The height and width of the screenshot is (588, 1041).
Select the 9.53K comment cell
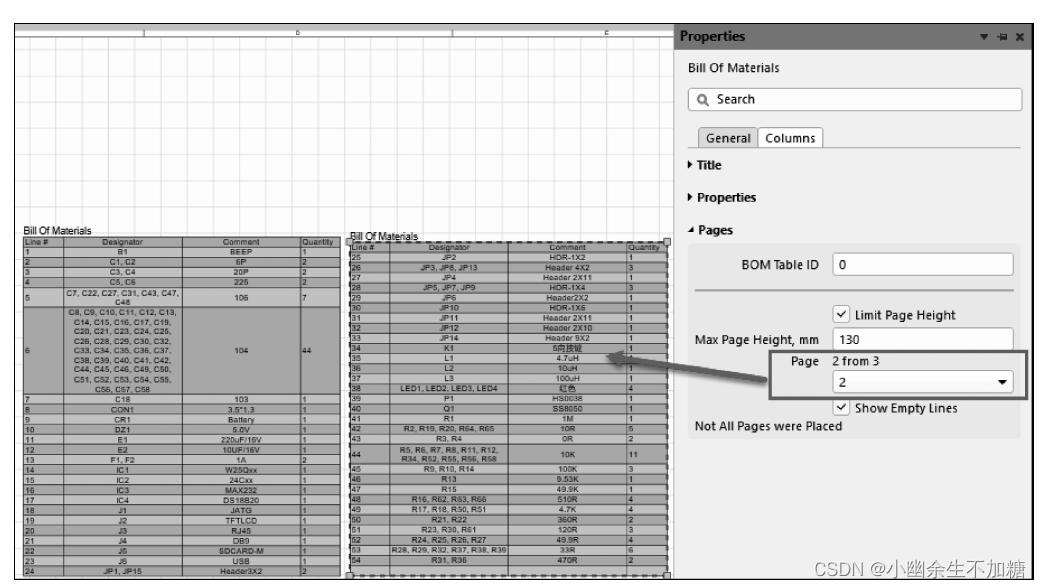tap(568, 478)
